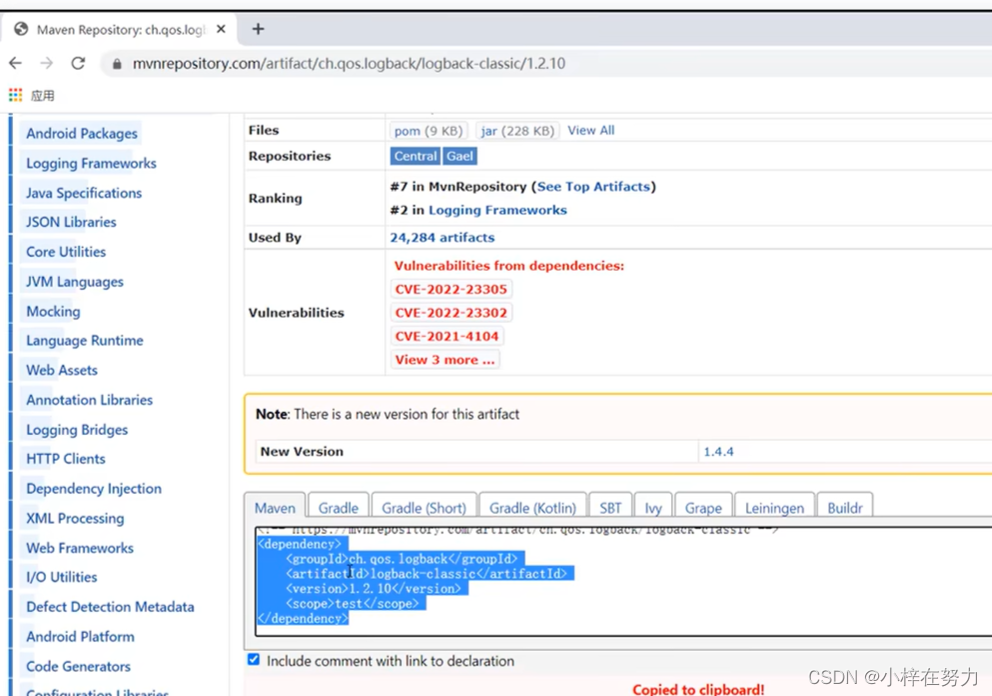992x696 pixels.
Task: Switch to the Gradle tab
Action: (338, 508)
